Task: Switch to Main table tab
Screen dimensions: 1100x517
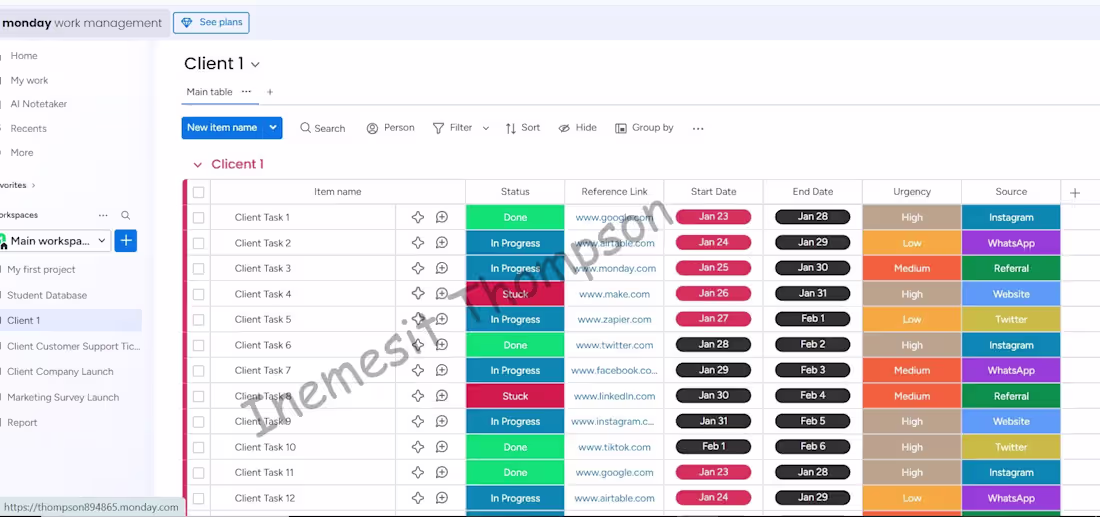Action: (209, 92)
